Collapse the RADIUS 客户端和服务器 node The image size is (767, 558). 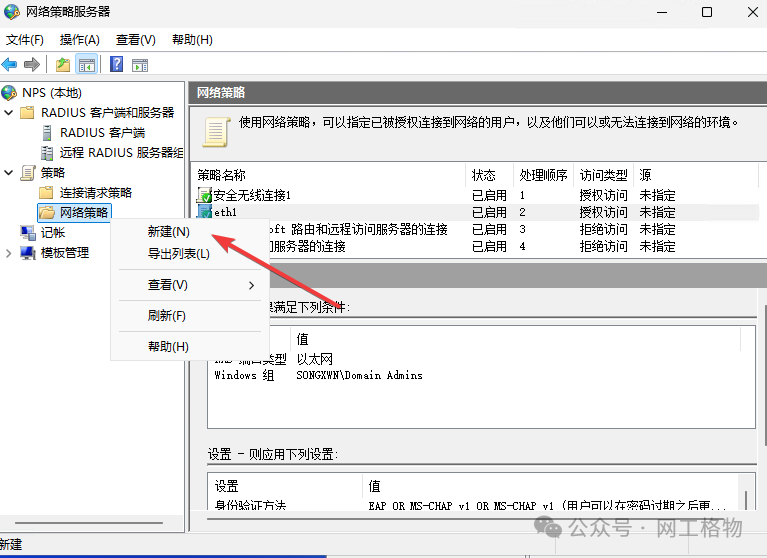click(8, 113)
